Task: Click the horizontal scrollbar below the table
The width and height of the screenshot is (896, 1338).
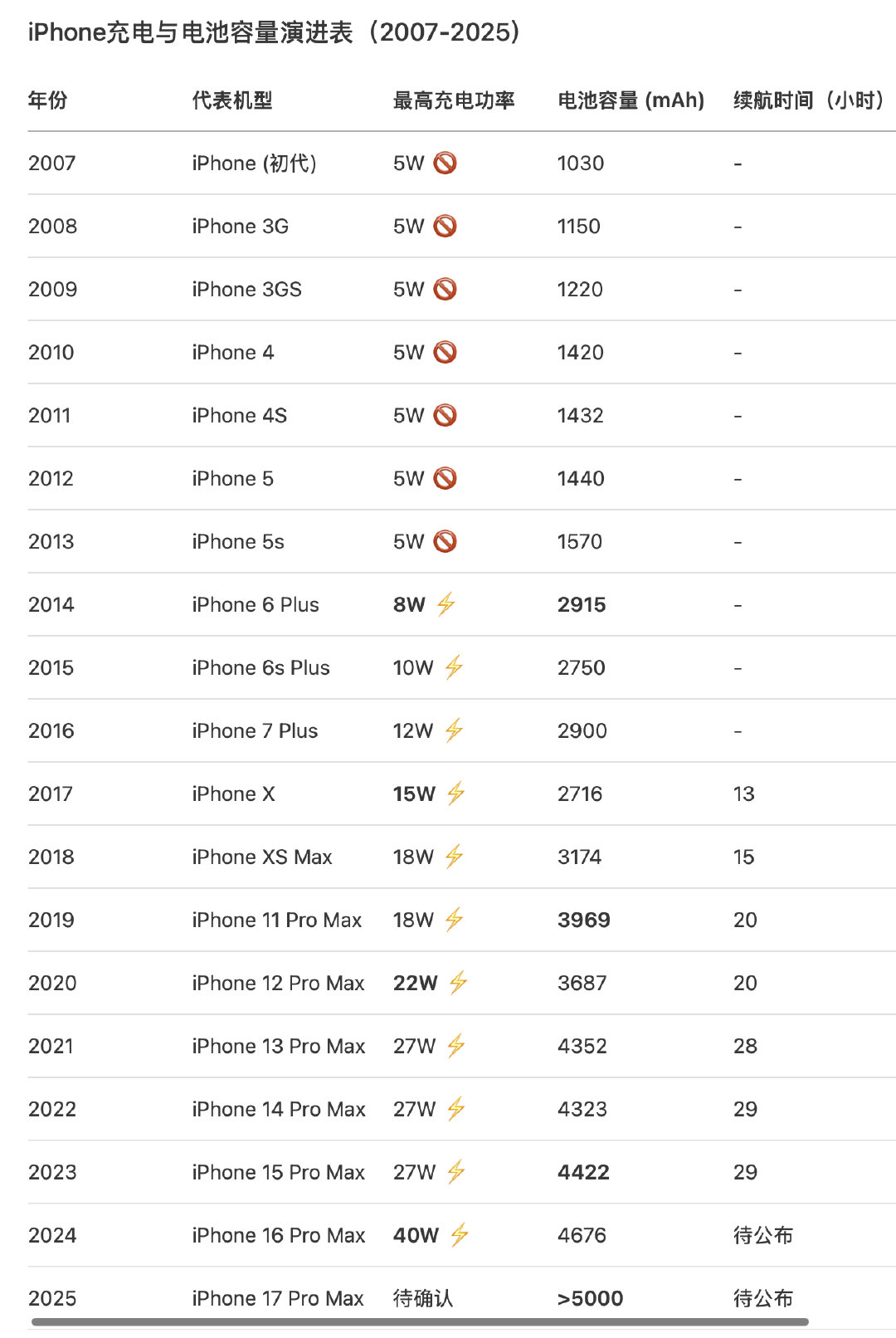Action: [420, 1321]
